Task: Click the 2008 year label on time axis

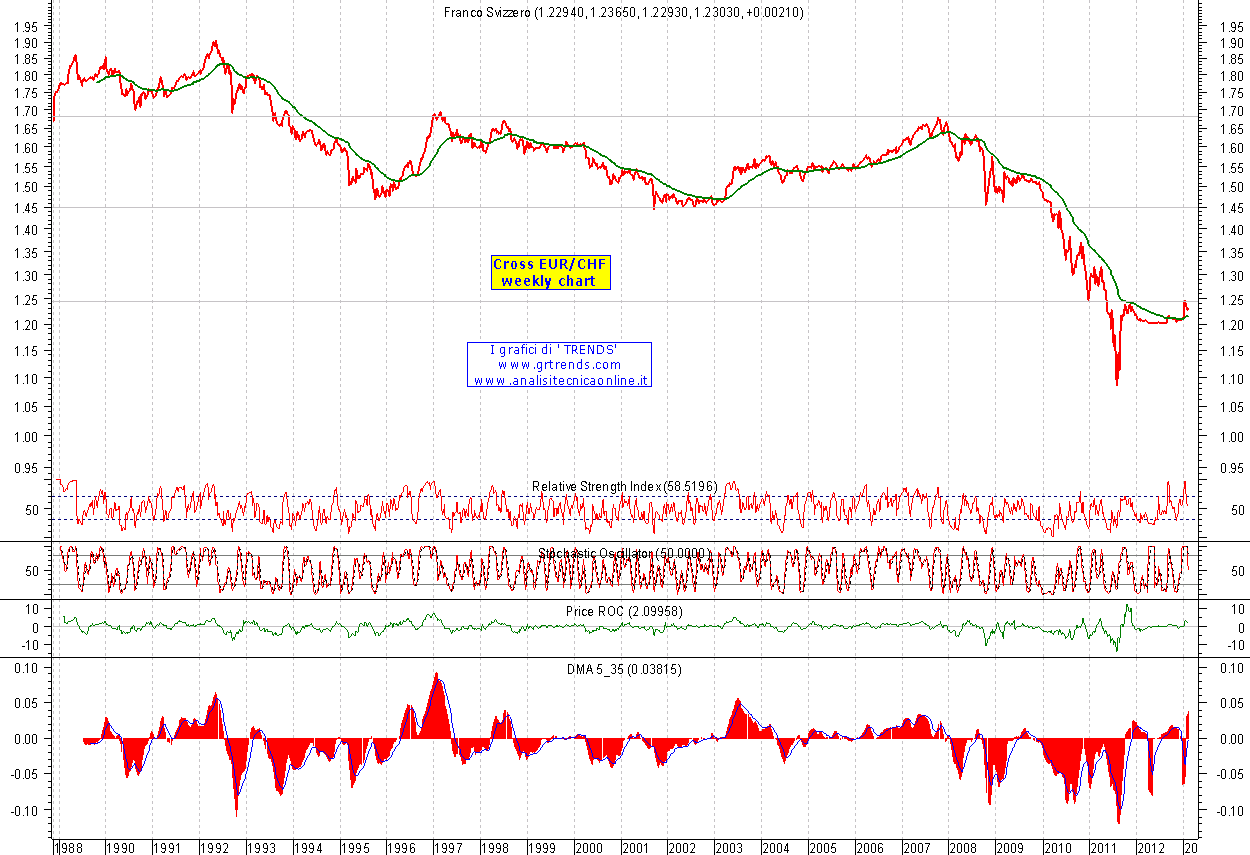Action: (965, 847)
